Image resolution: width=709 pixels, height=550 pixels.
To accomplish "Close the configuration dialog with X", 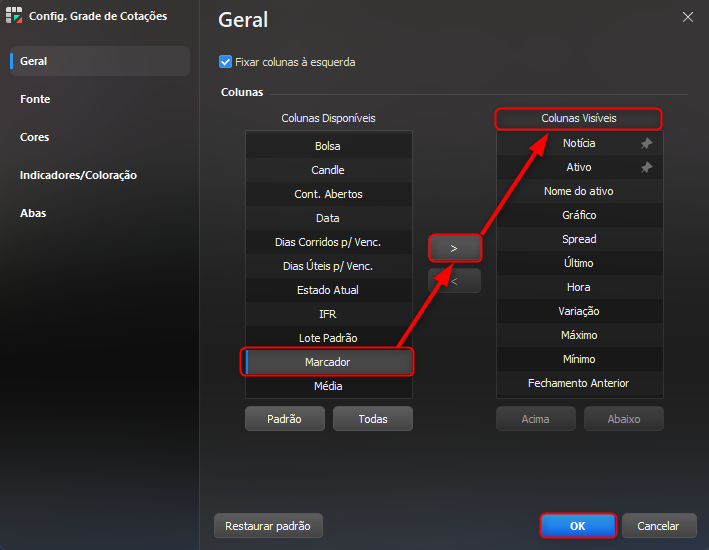I will coord(688,17).
